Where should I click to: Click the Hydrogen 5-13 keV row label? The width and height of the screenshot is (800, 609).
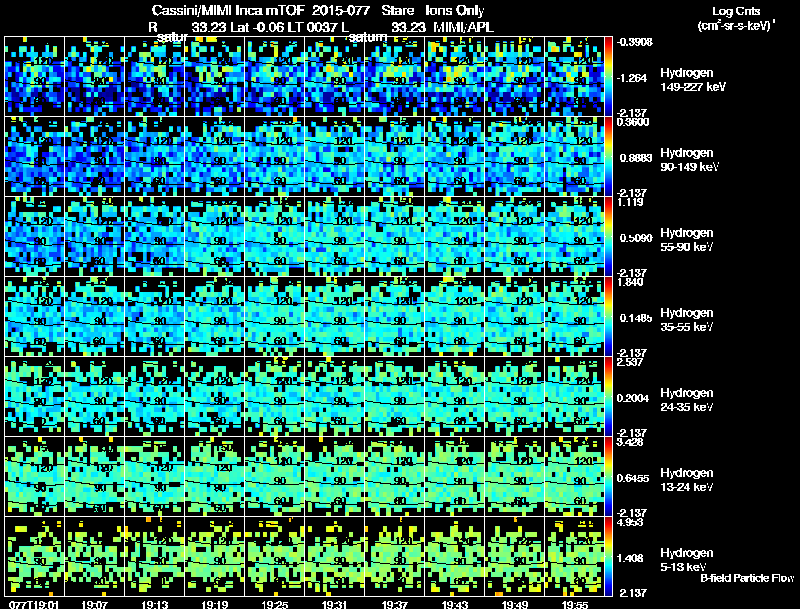[687, 560]
